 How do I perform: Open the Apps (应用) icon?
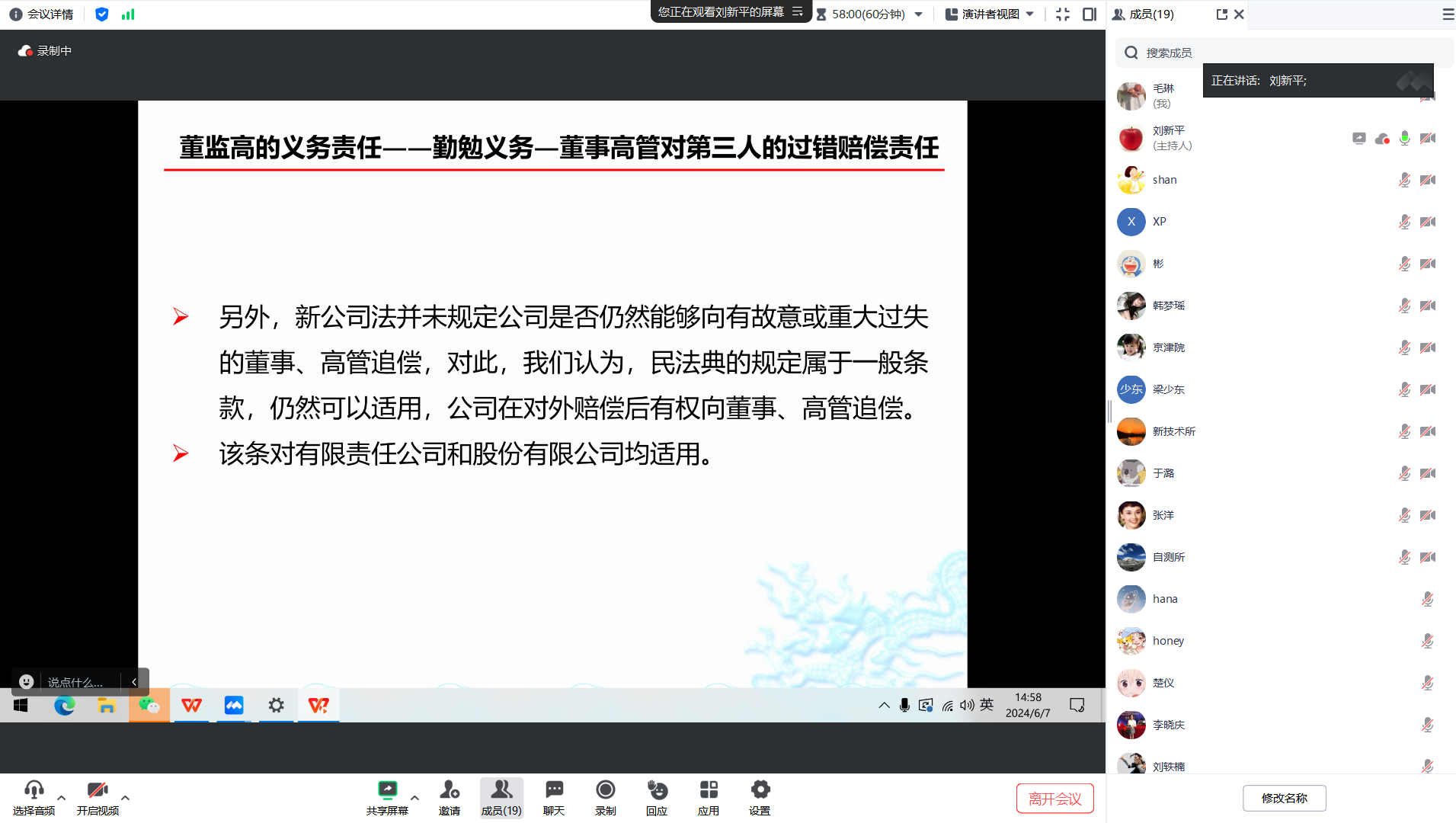pyautogui.click(x=709, y=790)
